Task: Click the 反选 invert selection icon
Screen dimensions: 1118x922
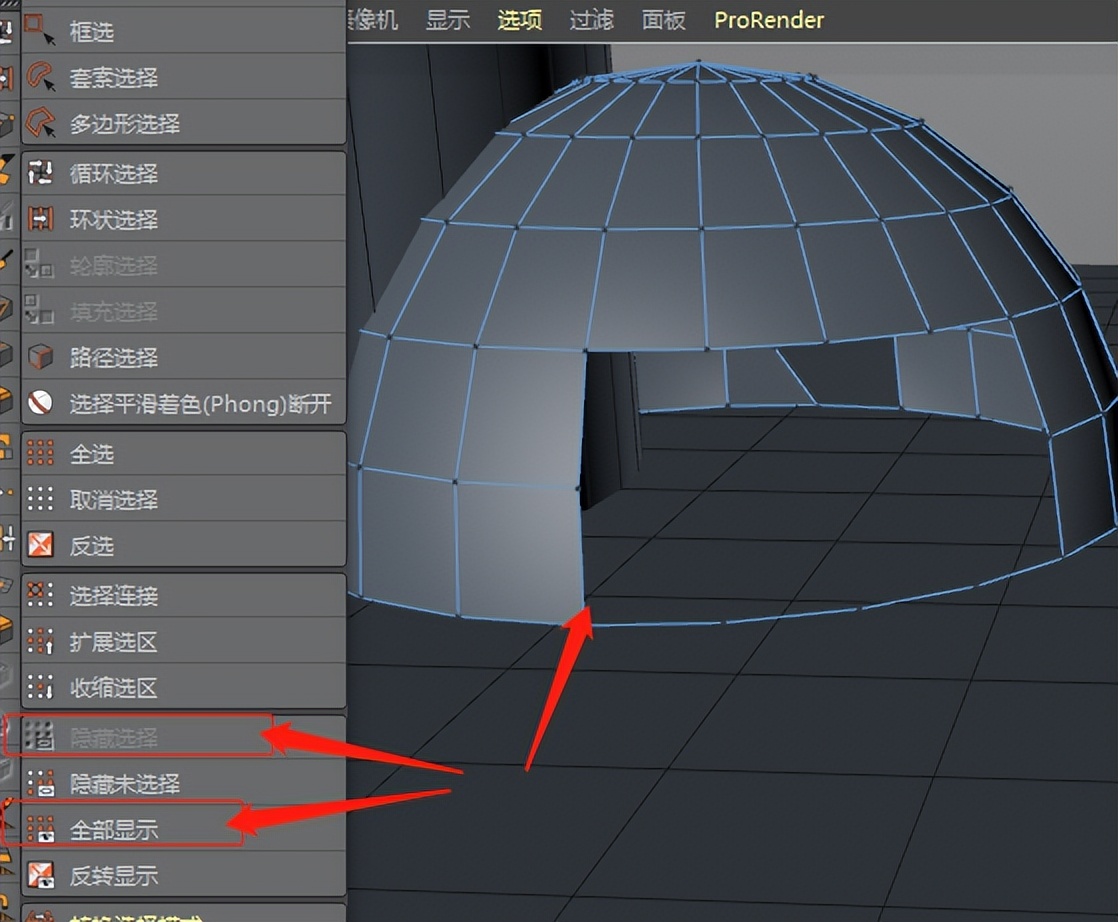Action: [42, 546]
